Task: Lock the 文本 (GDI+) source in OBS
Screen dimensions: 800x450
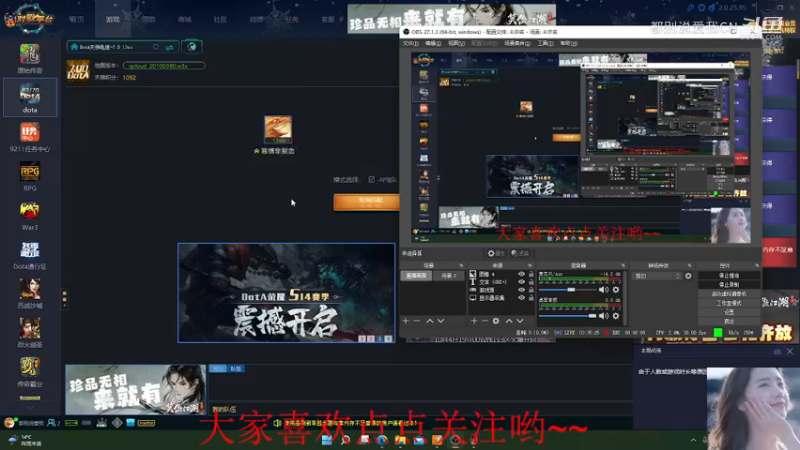Action: 531,282
